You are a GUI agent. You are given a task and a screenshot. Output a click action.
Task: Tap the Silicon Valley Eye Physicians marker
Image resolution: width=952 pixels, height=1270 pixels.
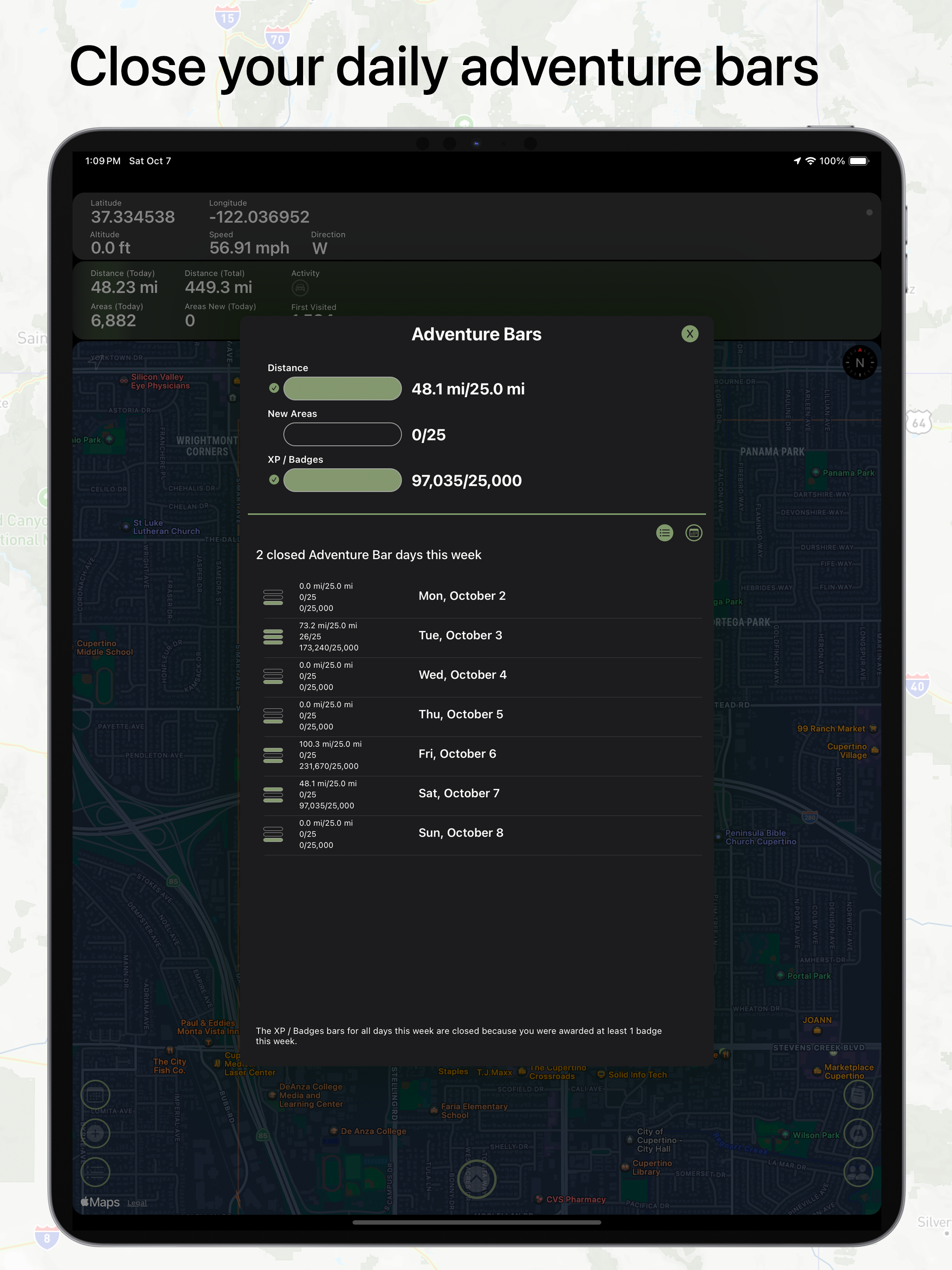point(124,380)
